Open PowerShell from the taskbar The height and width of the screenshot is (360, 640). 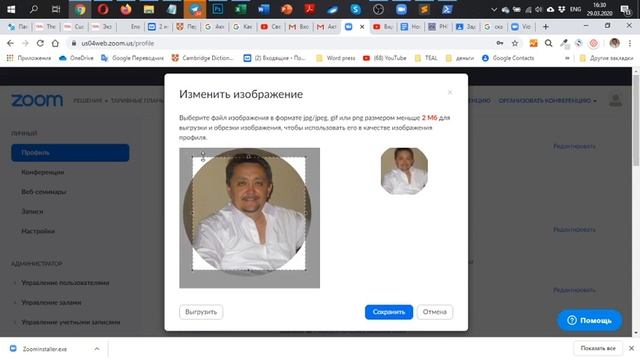[x=447, y=9]
